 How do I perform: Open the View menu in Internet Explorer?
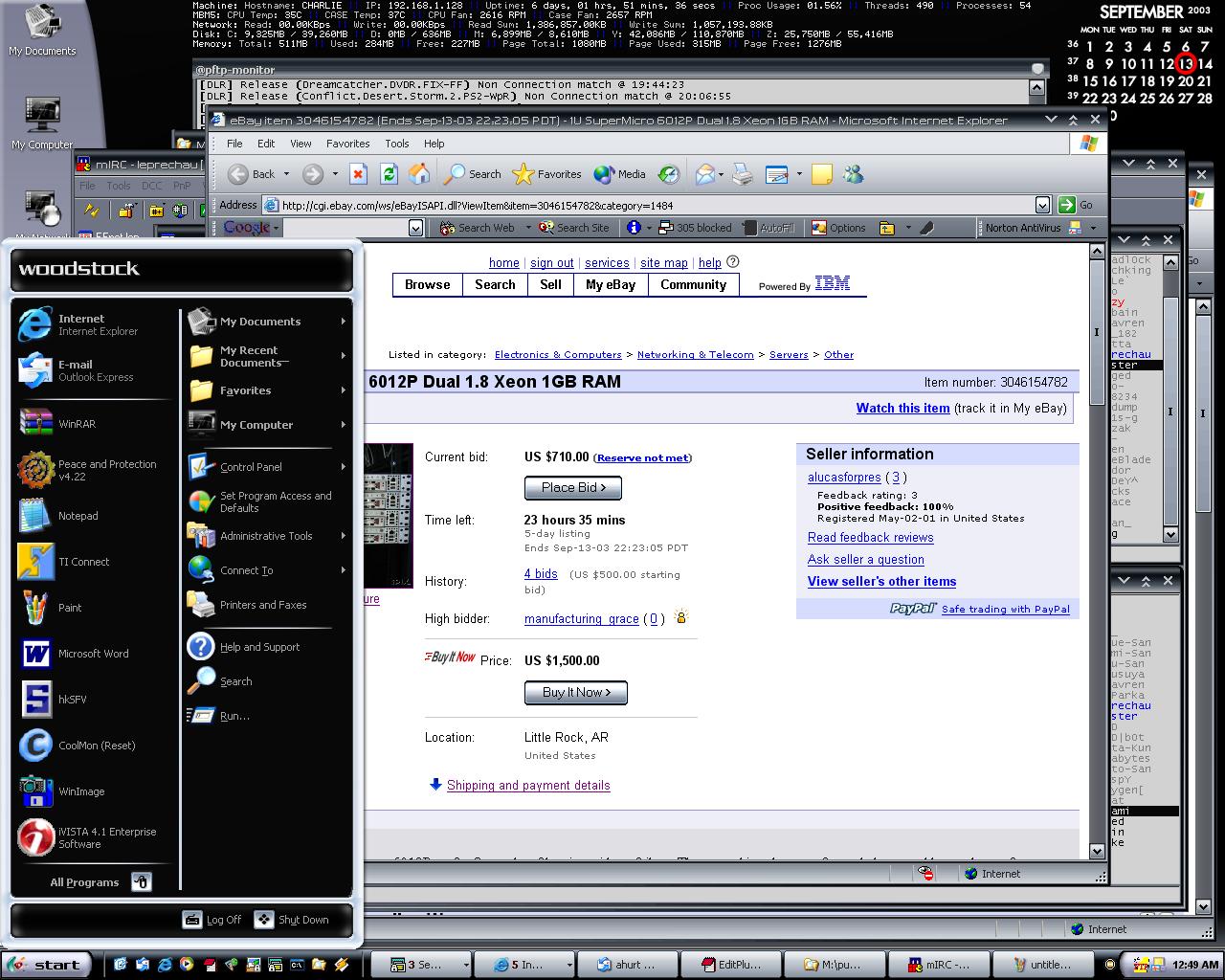[x=301, y=144]
